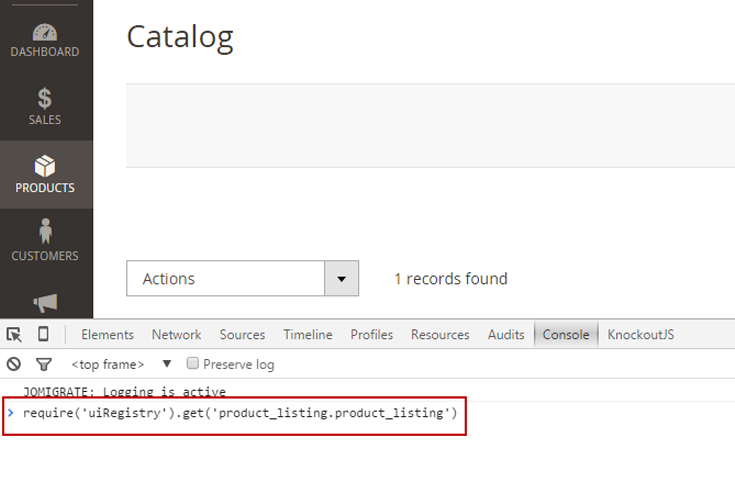The height and width of the screenshot is (493, 735).
Task: Open the Marketing megaphone sidebar item
Action: tap(45, 303)
